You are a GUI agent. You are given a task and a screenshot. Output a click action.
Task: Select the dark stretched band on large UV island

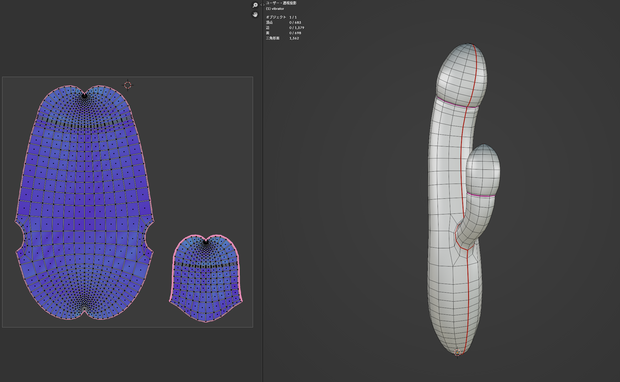(x=84, y=123)
